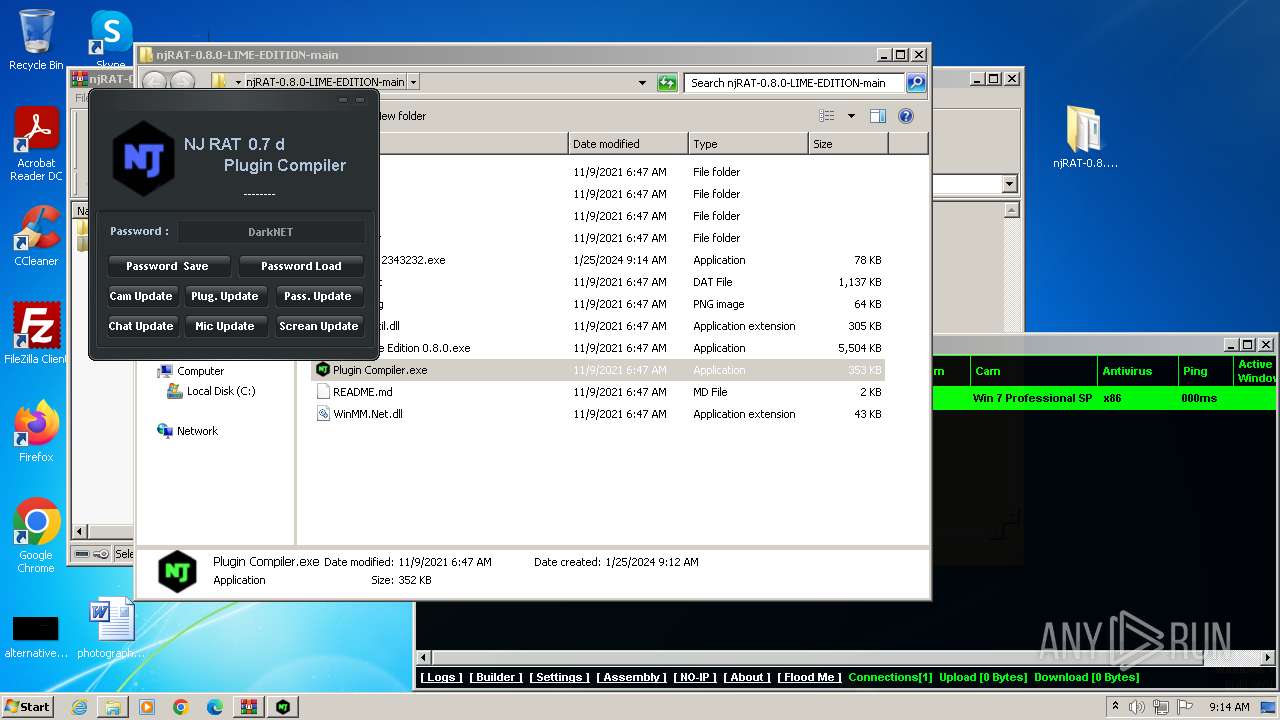Screen dimensions: 1280x720
Task: Click Password Save button
Action: (169, 266)
